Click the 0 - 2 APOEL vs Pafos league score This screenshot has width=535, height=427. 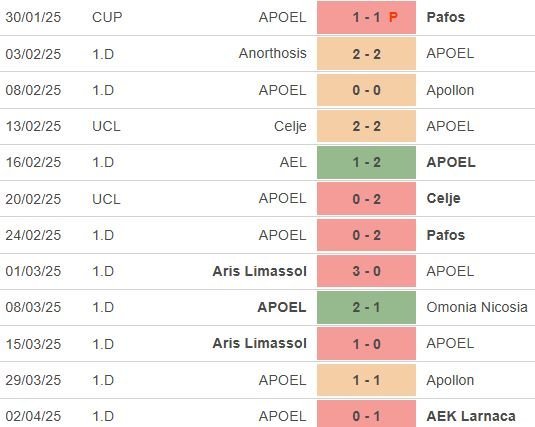366,235
